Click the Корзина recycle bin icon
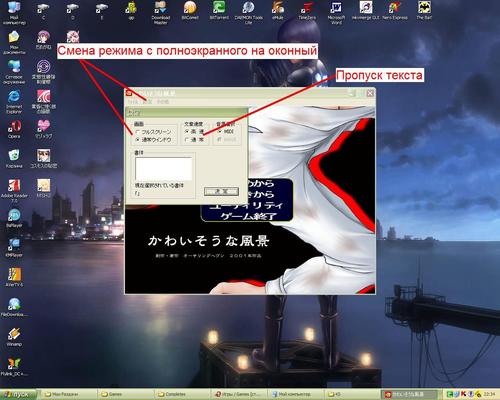The height and width of the screenshot is (400, 500). click(x=14, y=159)
